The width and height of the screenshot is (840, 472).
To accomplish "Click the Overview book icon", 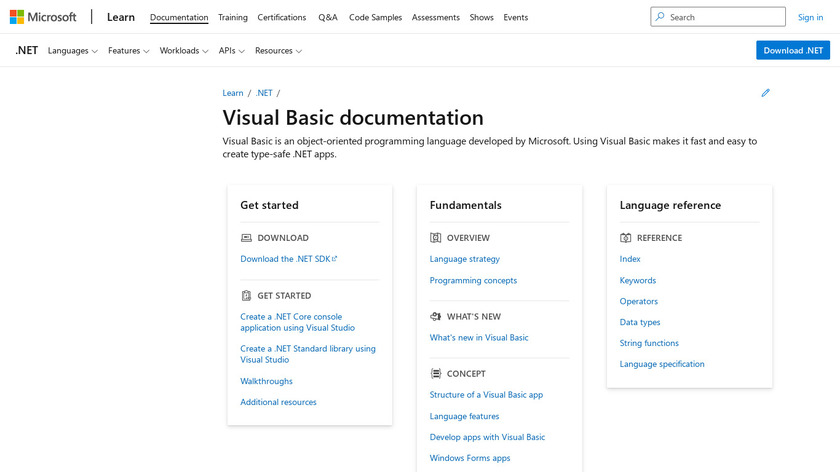I will point(436,238).
